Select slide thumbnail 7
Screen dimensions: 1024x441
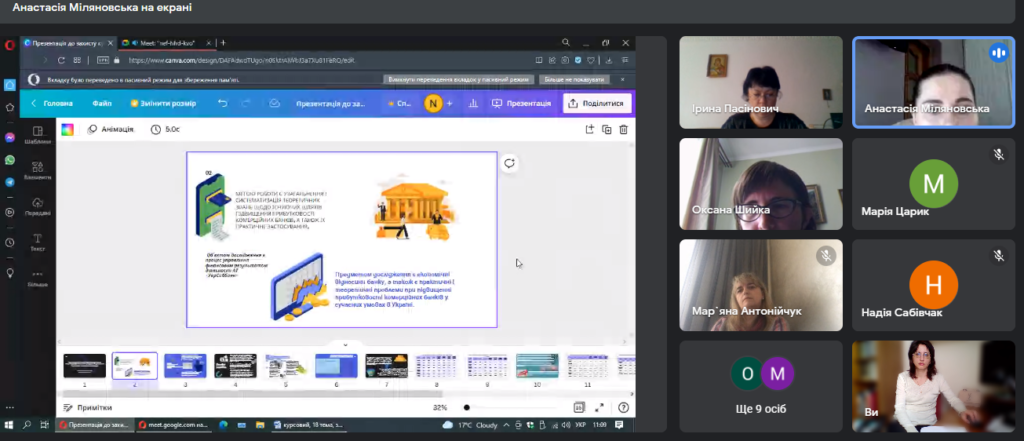tap(387, 366)
